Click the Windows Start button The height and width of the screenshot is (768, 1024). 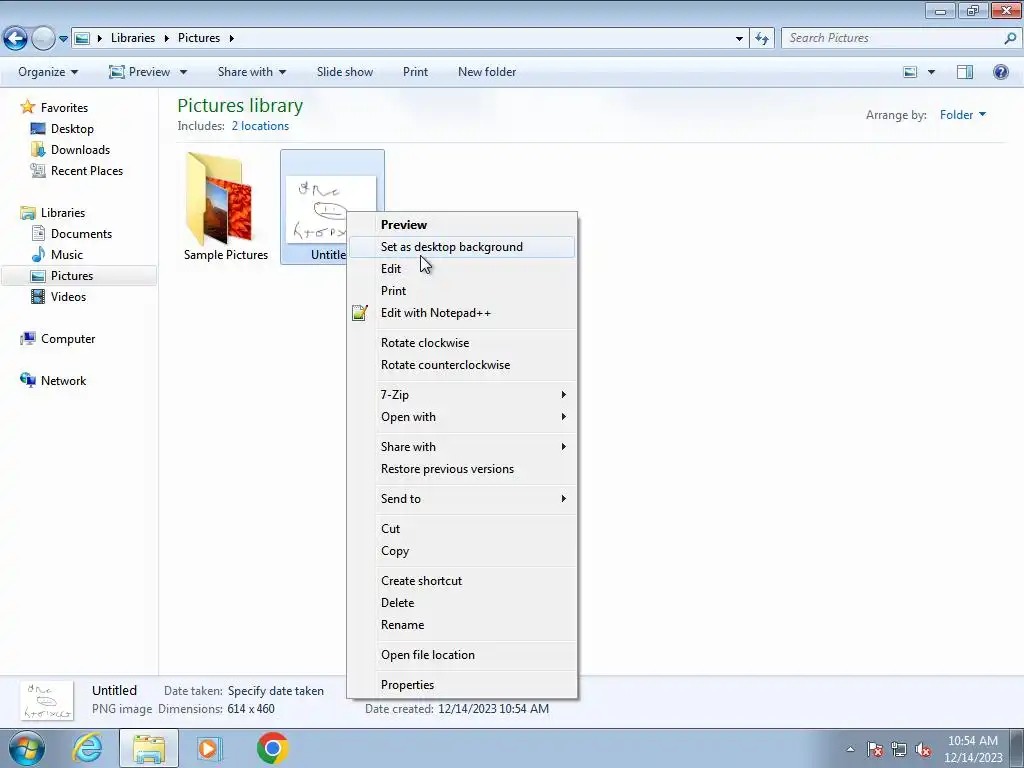point(26,748)
